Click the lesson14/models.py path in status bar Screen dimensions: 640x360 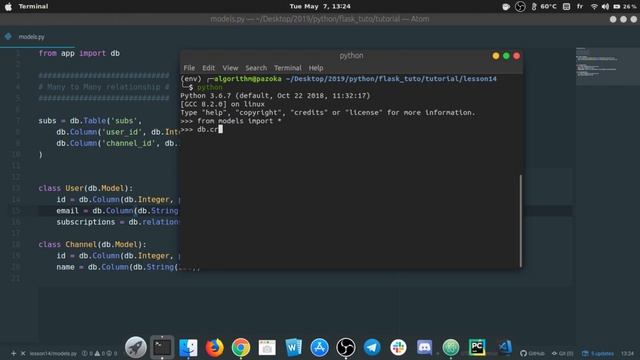click(x=53, y=353)
